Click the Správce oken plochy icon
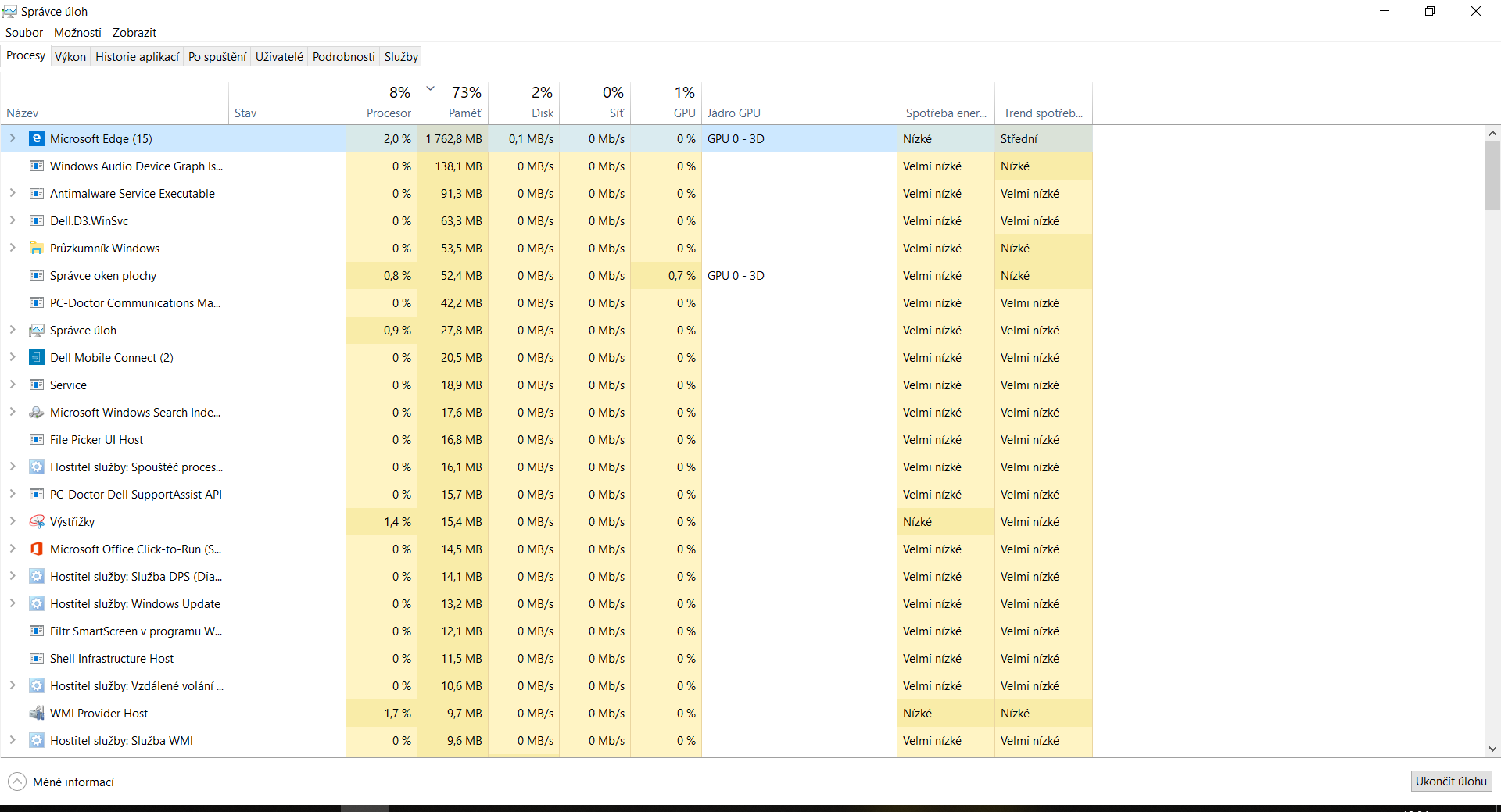The height and width of the screenshot is (812, 1501). pos(36,276)
